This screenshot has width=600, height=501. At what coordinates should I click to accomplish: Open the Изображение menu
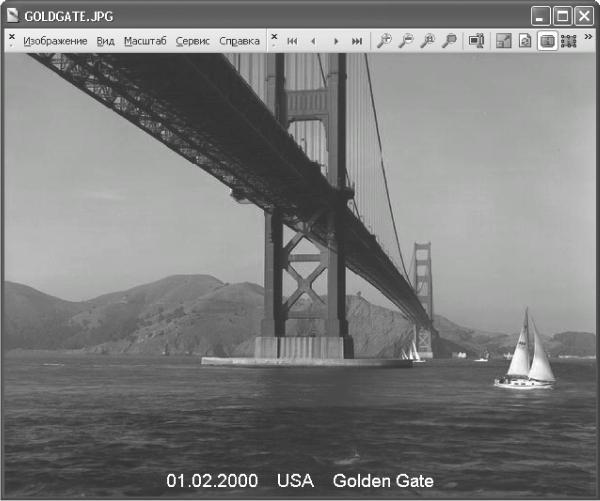(x=55, y=41)
